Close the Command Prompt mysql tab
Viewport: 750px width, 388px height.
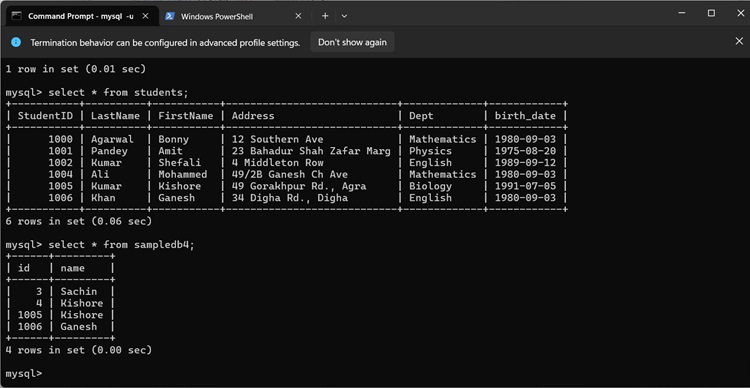[145, 16]
